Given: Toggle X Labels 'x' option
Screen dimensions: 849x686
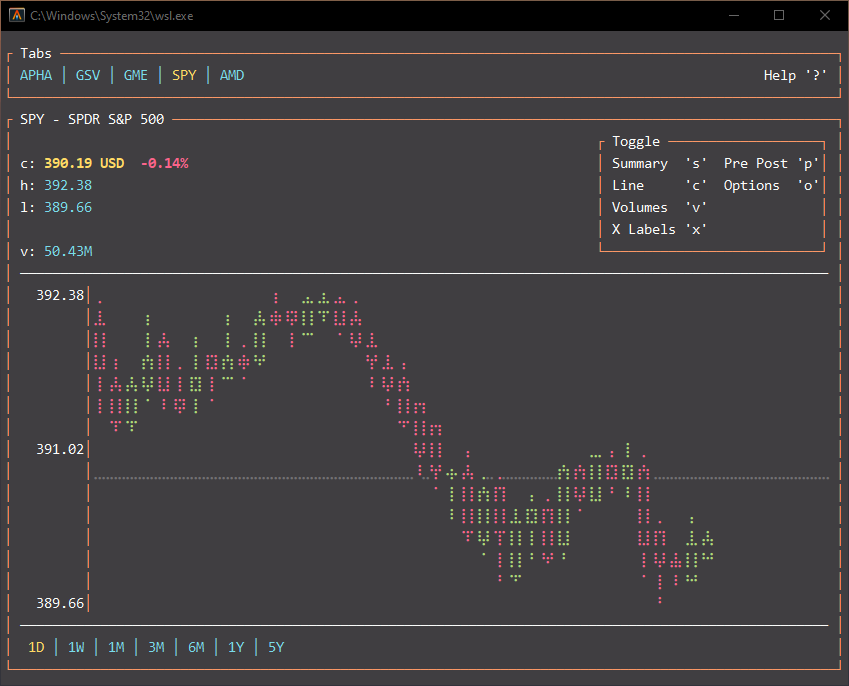Looking at the screenshot, I should 659,230.
